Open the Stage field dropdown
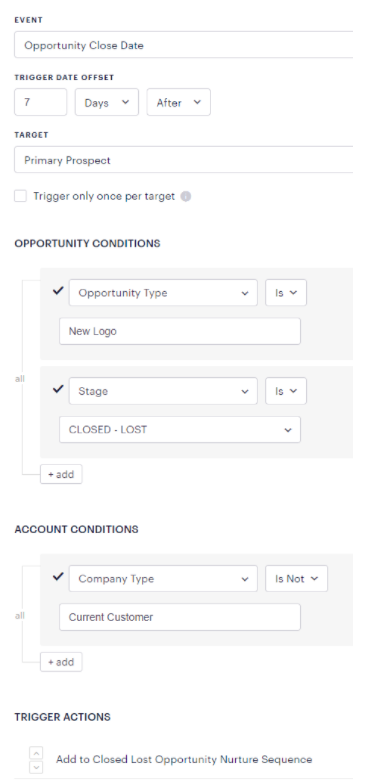 (163, 391)
